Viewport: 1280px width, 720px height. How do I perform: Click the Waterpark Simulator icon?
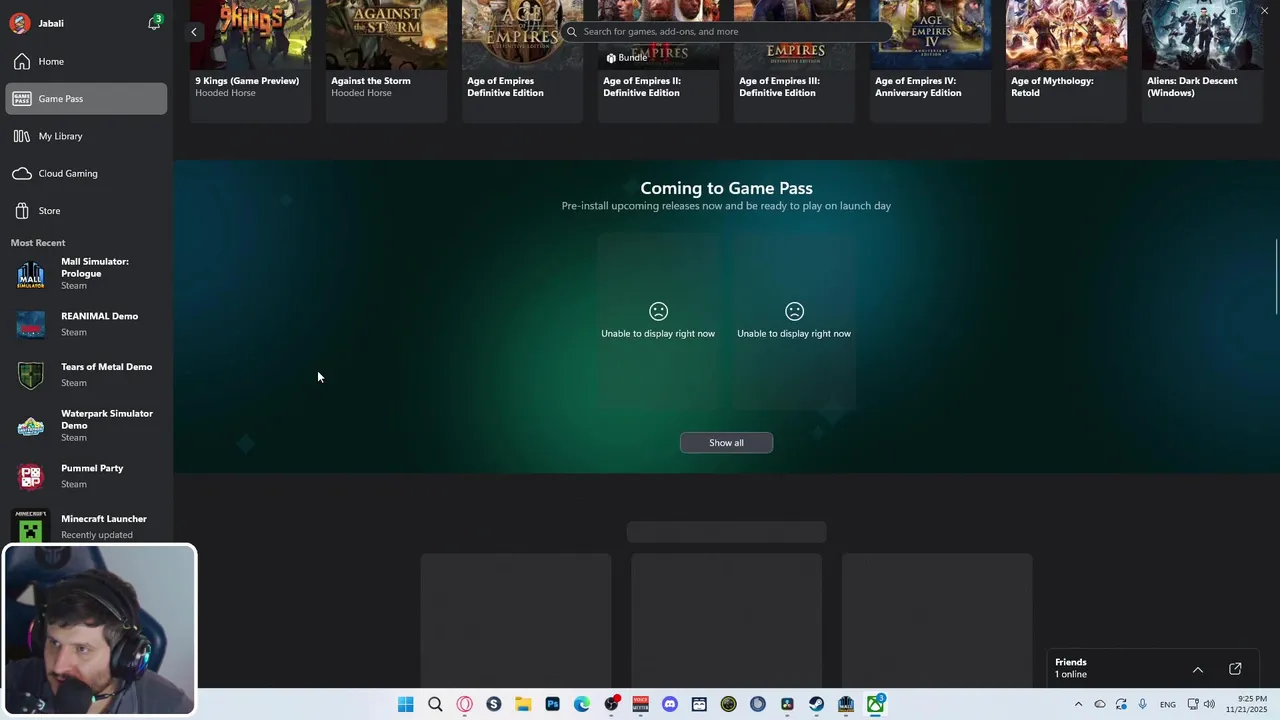pyautogui.click(x=31, y=426)
